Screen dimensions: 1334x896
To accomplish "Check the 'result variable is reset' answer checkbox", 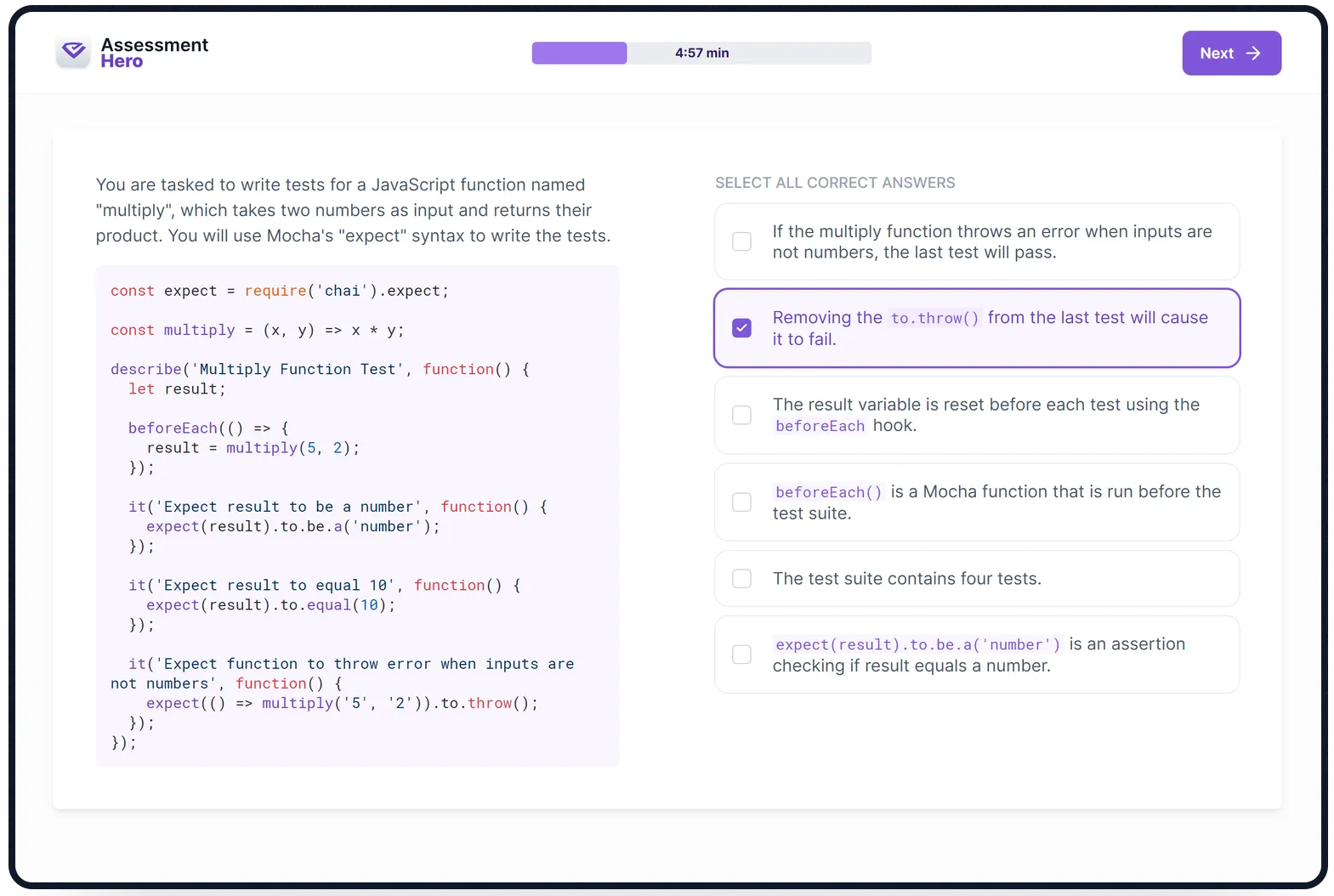I will click(741, 415).
